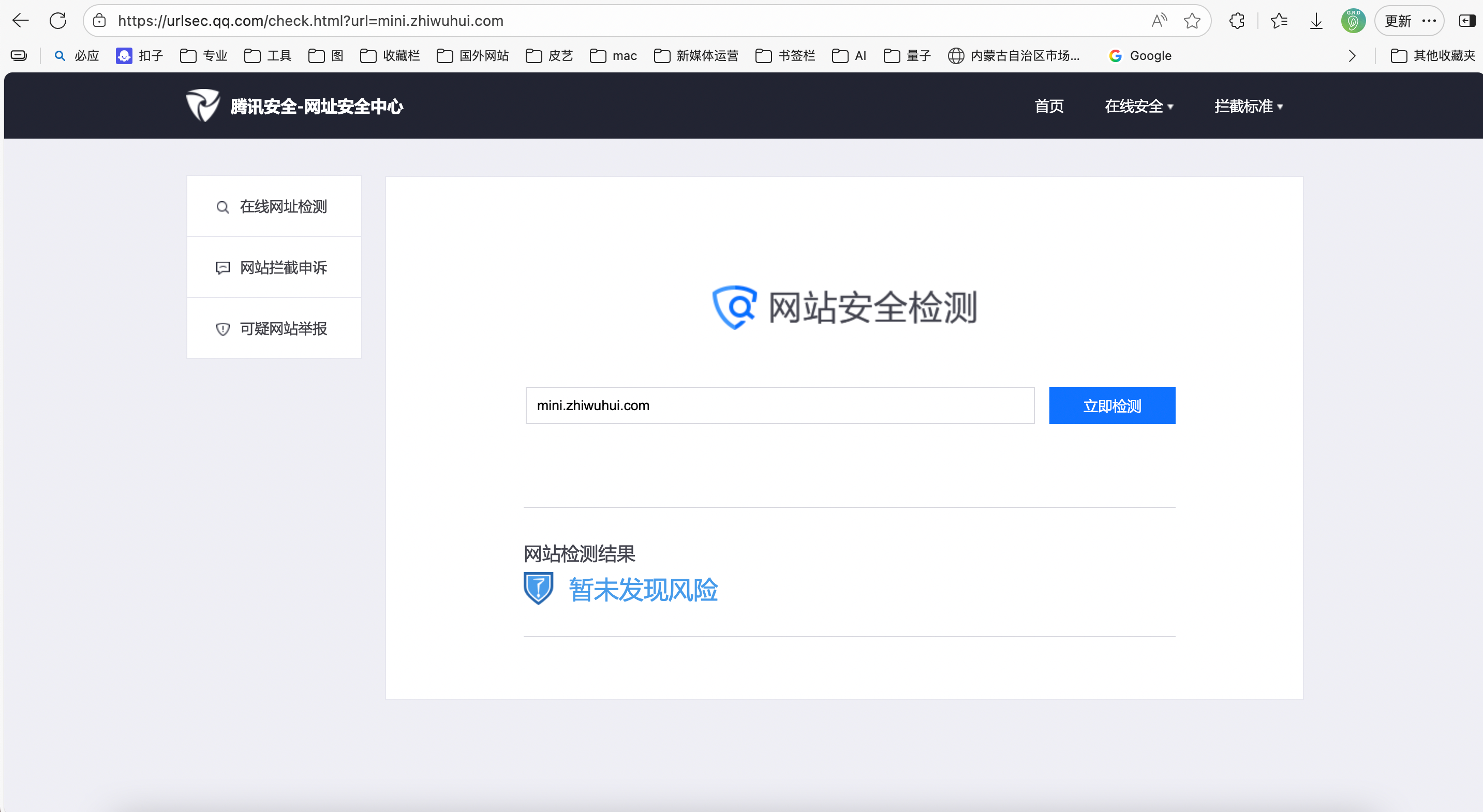Show more bookmarks with chevron arrow

point(1352,56)
